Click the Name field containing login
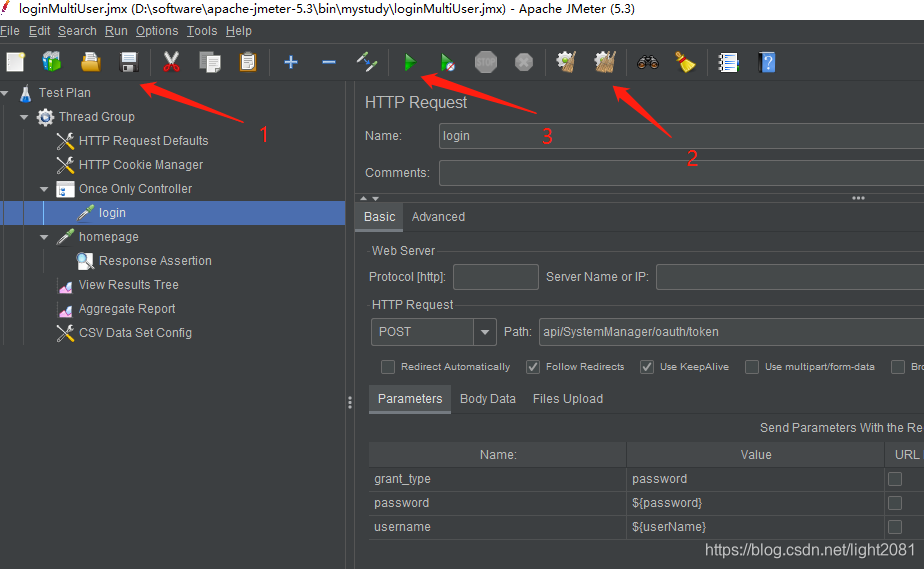The height and width of the screenshot is (569, 924). [x=681, y=136]
